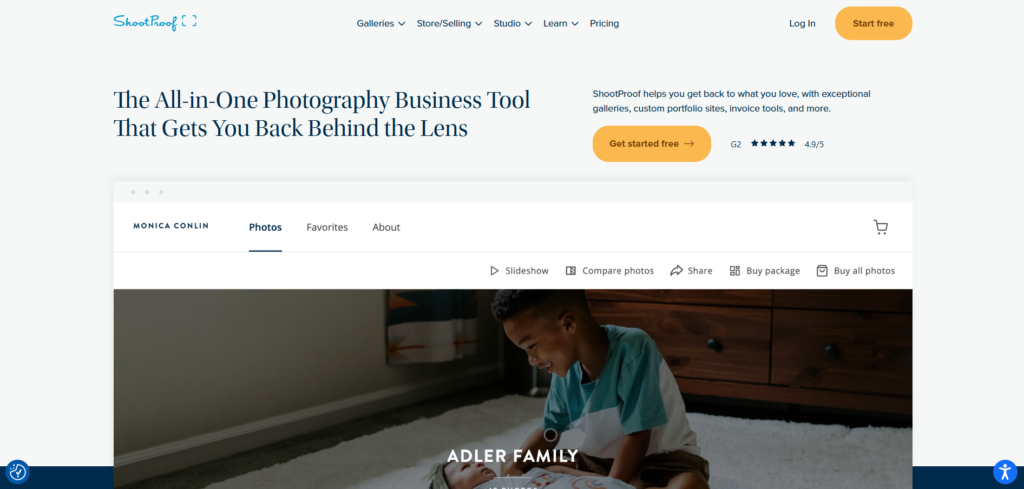Viewport: 1024px width, 489px height.
Task: Open the Pricing page
Action: tap(604, 24)
